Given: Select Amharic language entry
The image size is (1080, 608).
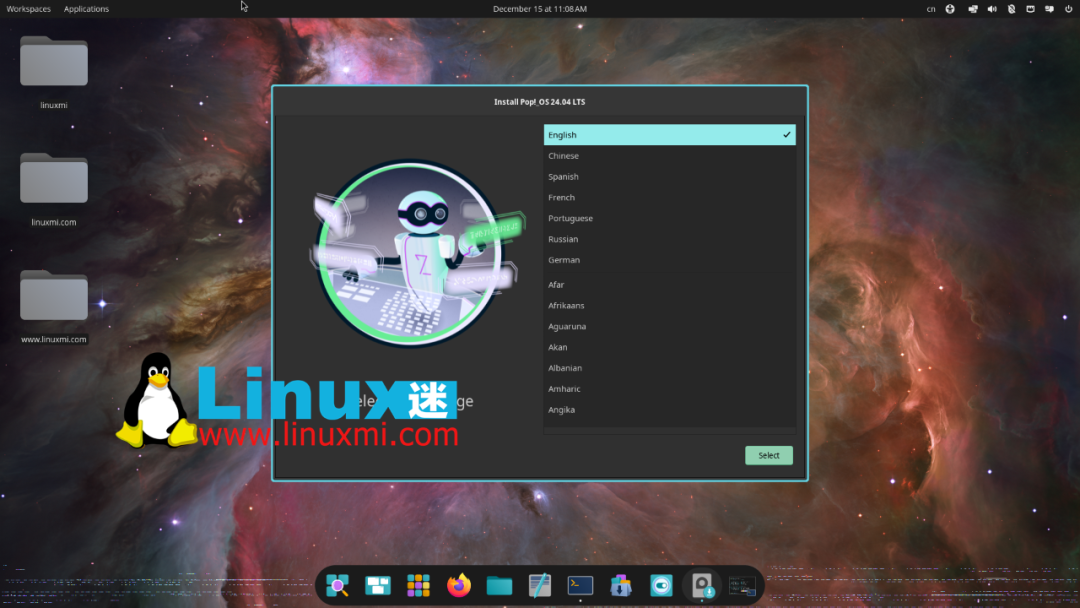Looking at the screenshot, I should (669, 388).
